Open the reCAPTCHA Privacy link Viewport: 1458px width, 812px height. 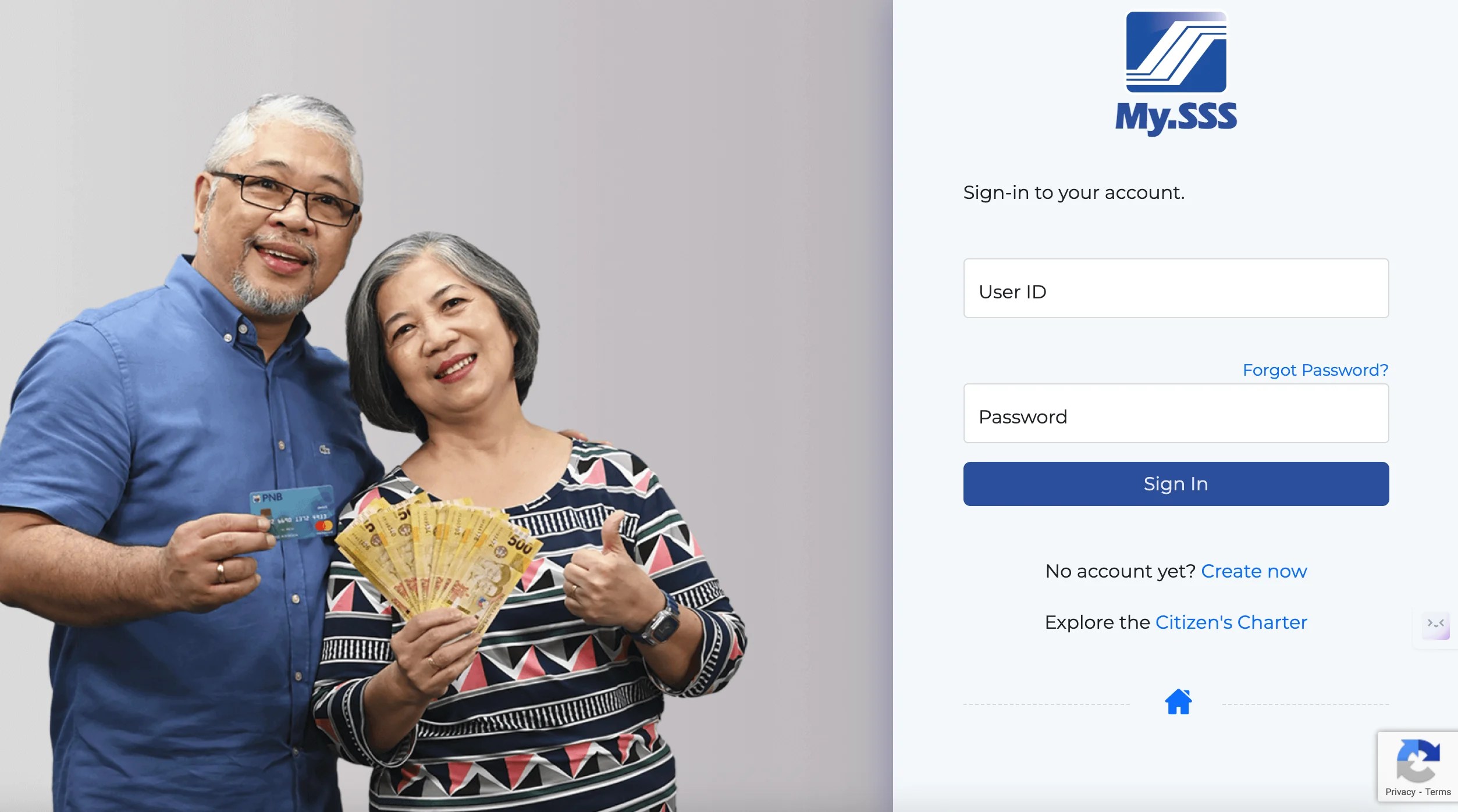click(1400, 792)
